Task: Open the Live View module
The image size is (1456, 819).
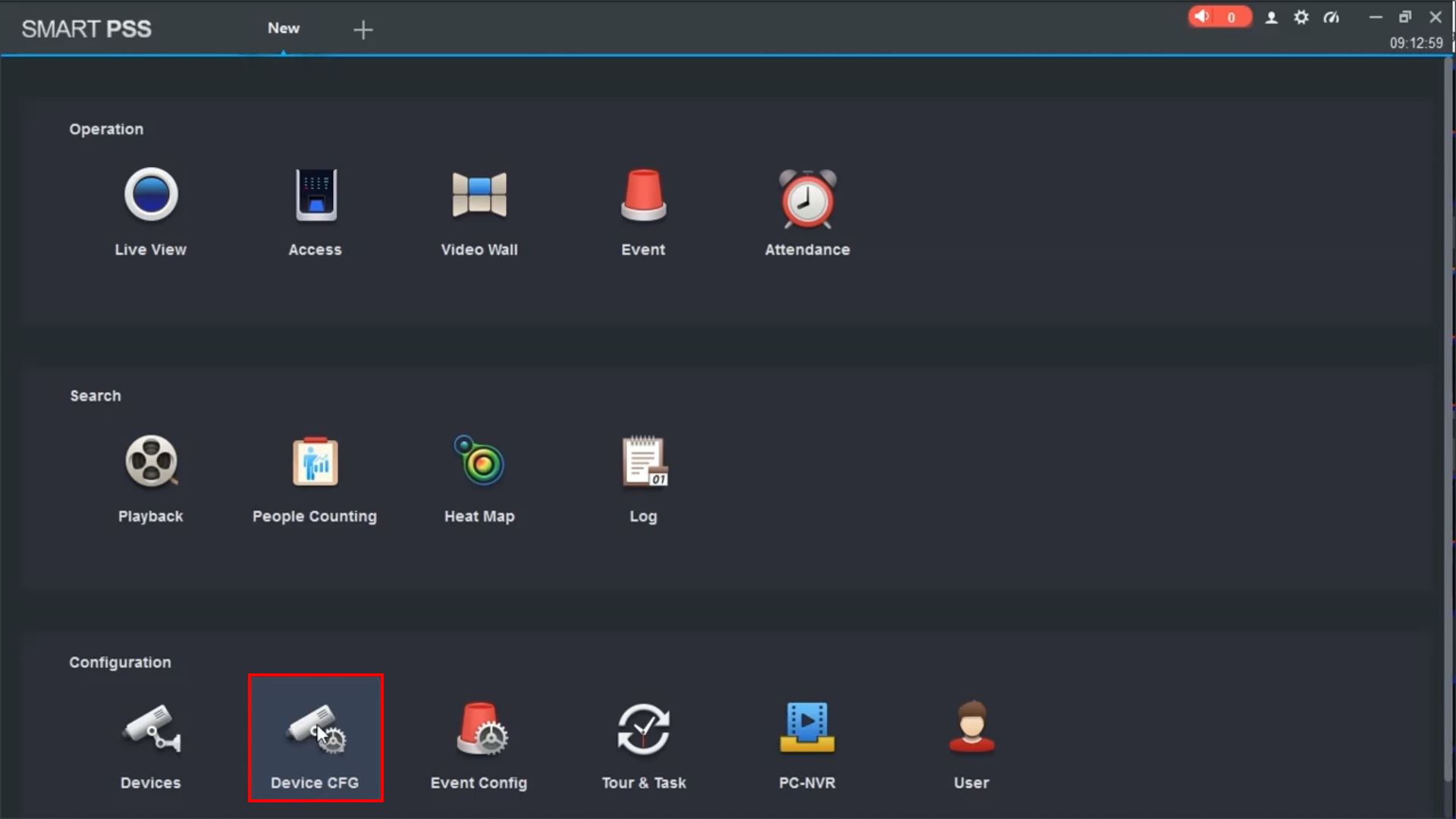Action: (x=151, y=196)
